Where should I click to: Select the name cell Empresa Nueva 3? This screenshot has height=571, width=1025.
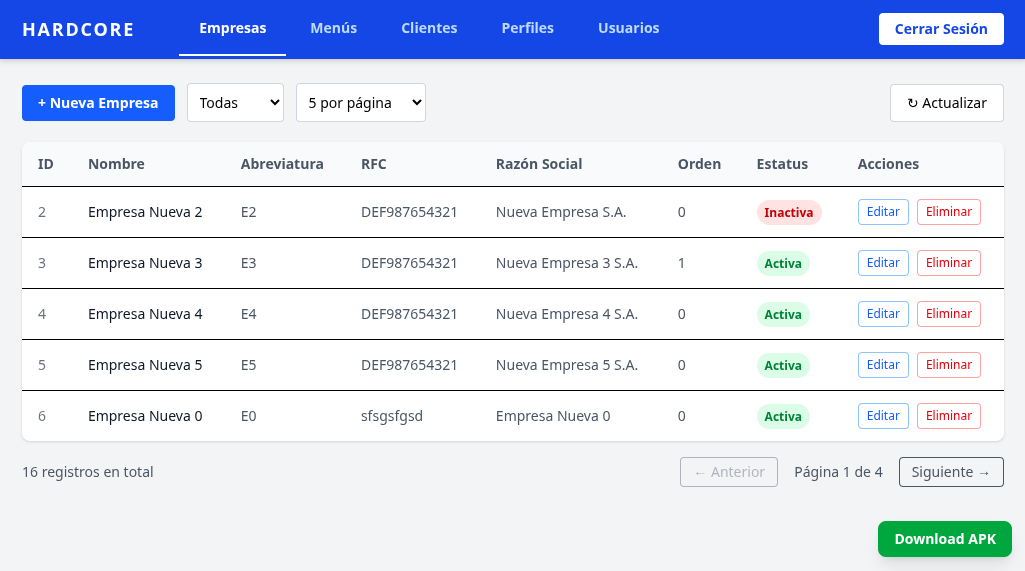pyautogui.click(x=145, y=263)
